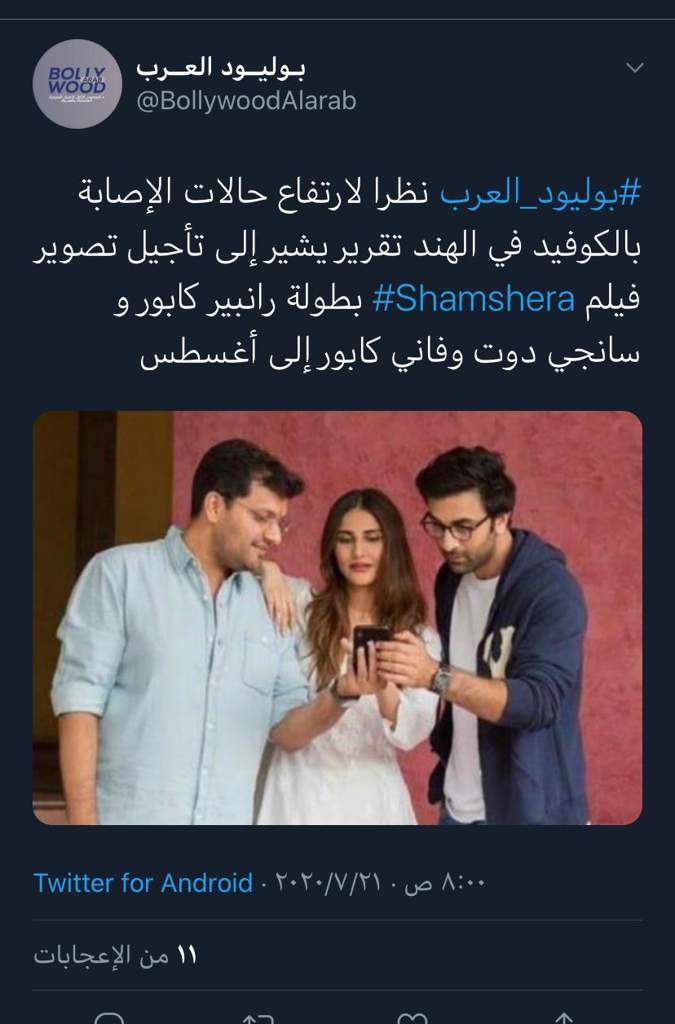This screenshot has height=1024, width=675.
Task: Click the ٢٠٢٠/٧/٢١ tweet date
Action: click(328, 883)
